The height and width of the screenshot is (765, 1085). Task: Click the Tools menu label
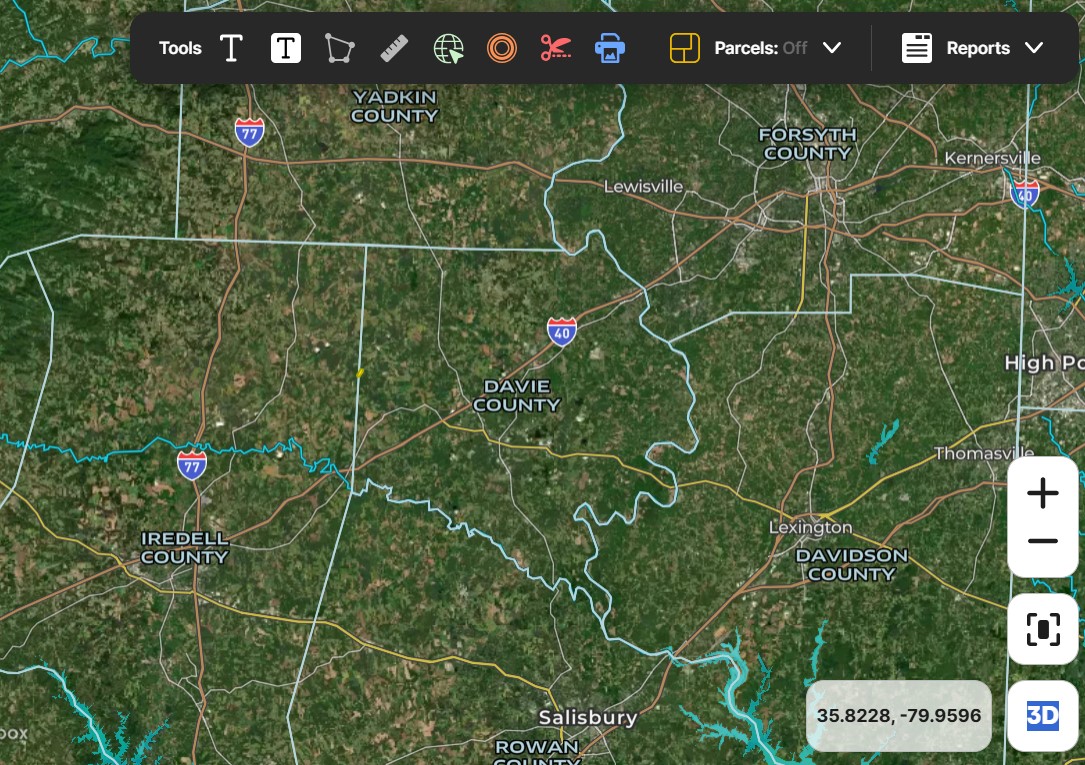[180, 48]
